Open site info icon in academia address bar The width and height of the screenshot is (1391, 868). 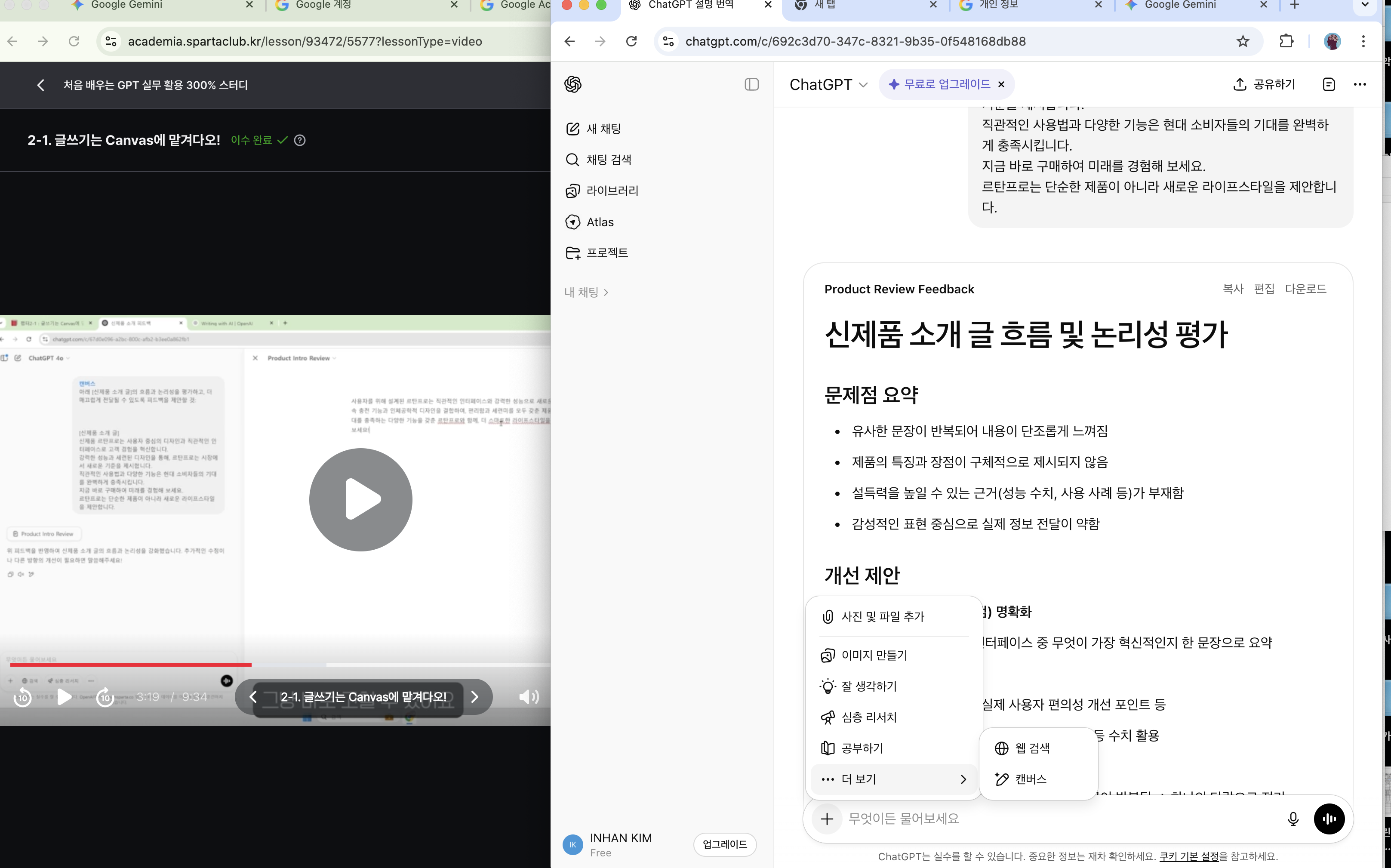[111, 41]
